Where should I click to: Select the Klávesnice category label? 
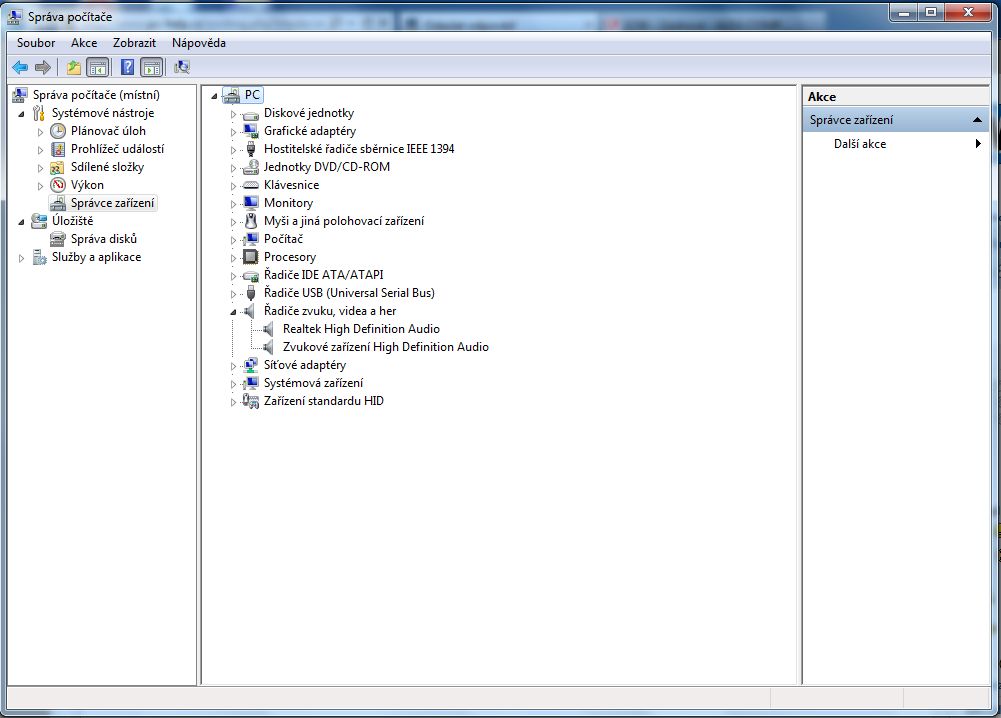[x=292, y=184]
